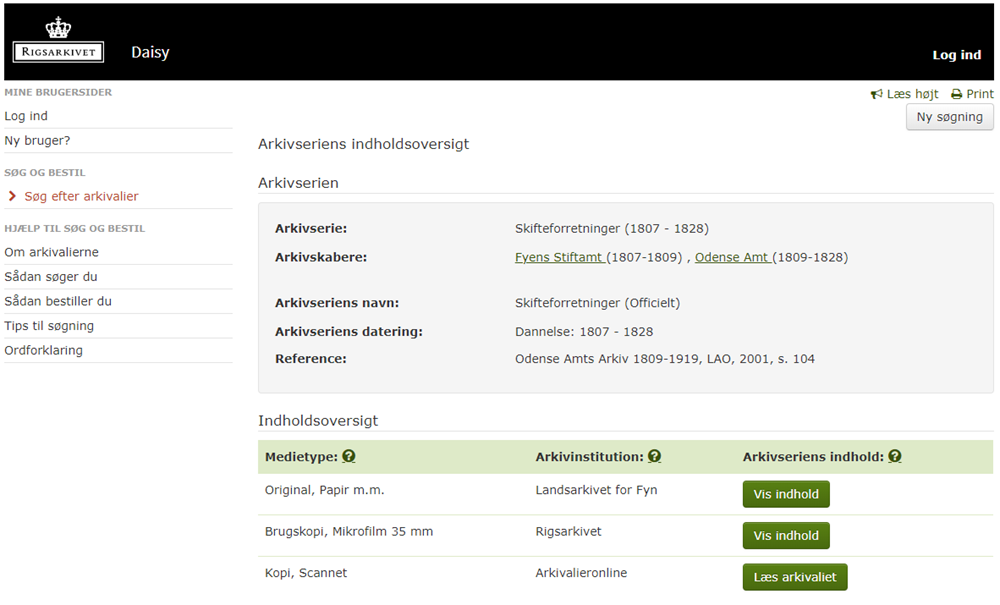Open Sådan bestiller du help page
1000x605 pixels.
click(58, 301)
